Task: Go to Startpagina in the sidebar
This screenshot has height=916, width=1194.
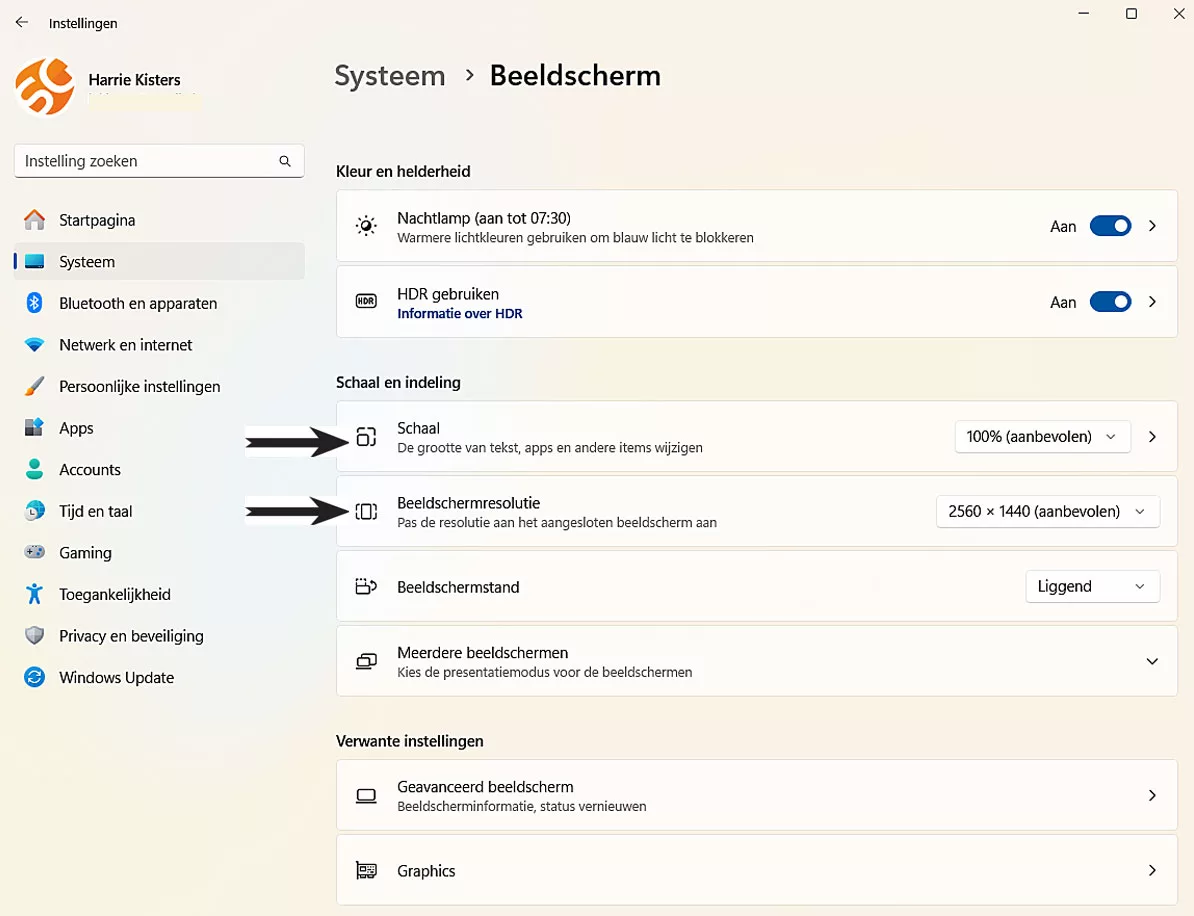Action: point(159,220)
